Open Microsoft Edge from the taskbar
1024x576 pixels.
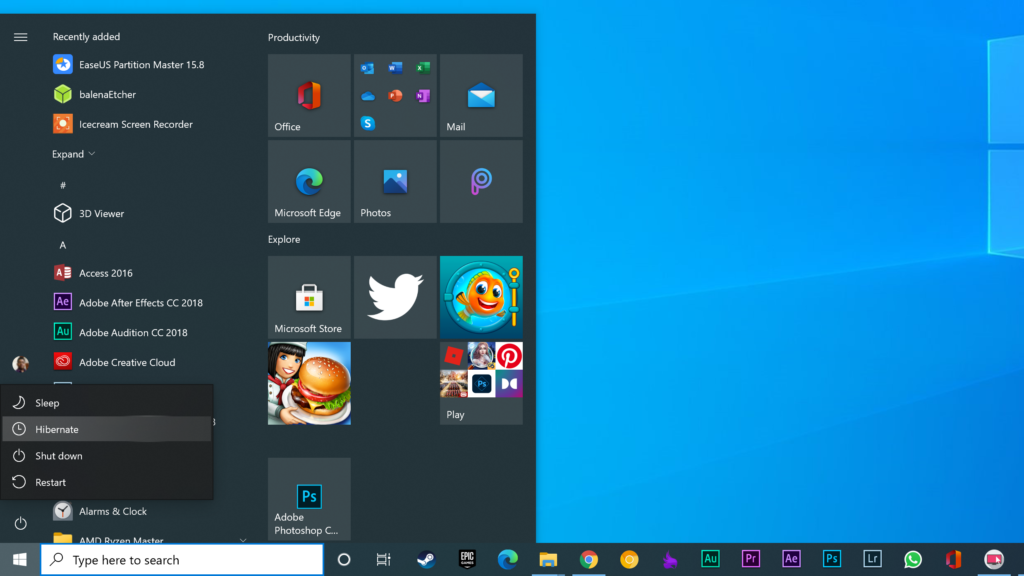tap(507, 560)
